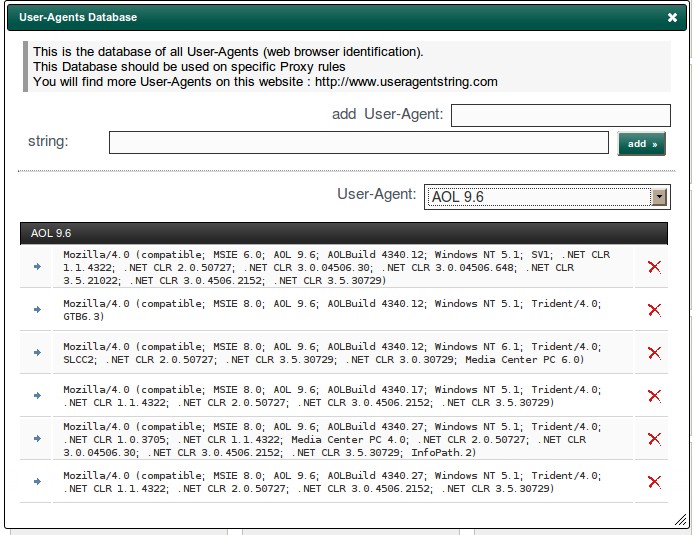Screen dimensions: 694x535
Task: Delete the last AOLBuild 4340.27 entry
Action: point(654,481)
